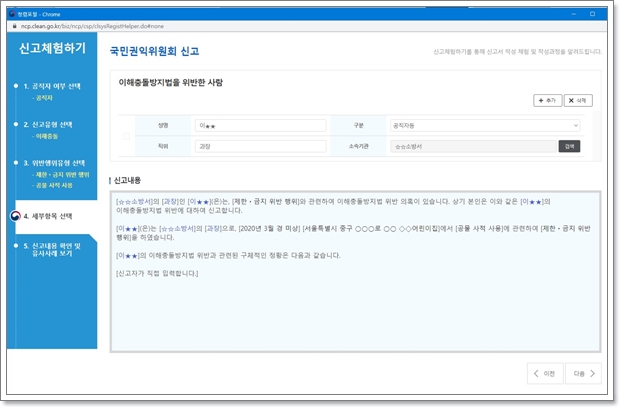
Task: Go to previous step with 이전 button
Action: (x=545, y=373)
